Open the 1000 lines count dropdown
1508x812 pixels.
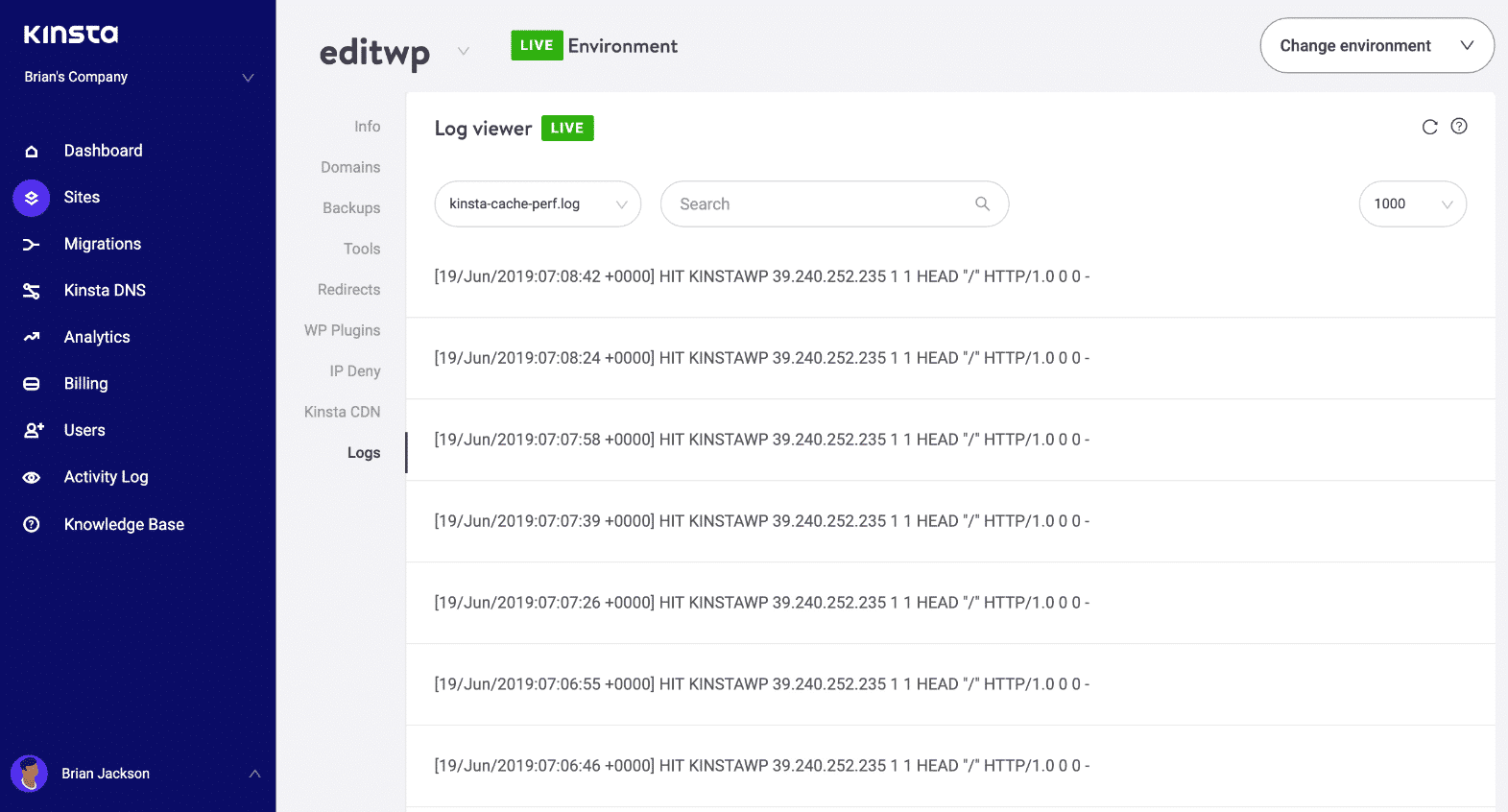(x=1412, y=203)
